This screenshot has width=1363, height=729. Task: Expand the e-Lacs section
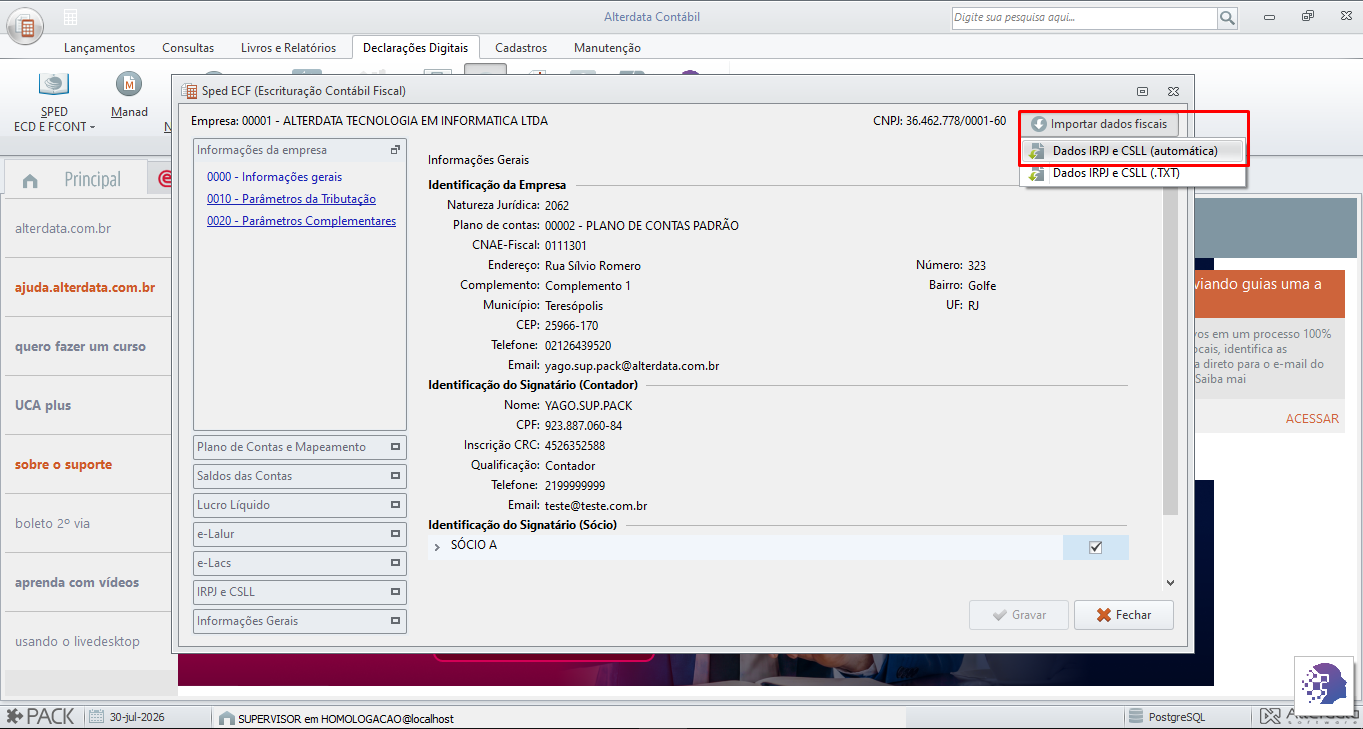click(300, 563)
